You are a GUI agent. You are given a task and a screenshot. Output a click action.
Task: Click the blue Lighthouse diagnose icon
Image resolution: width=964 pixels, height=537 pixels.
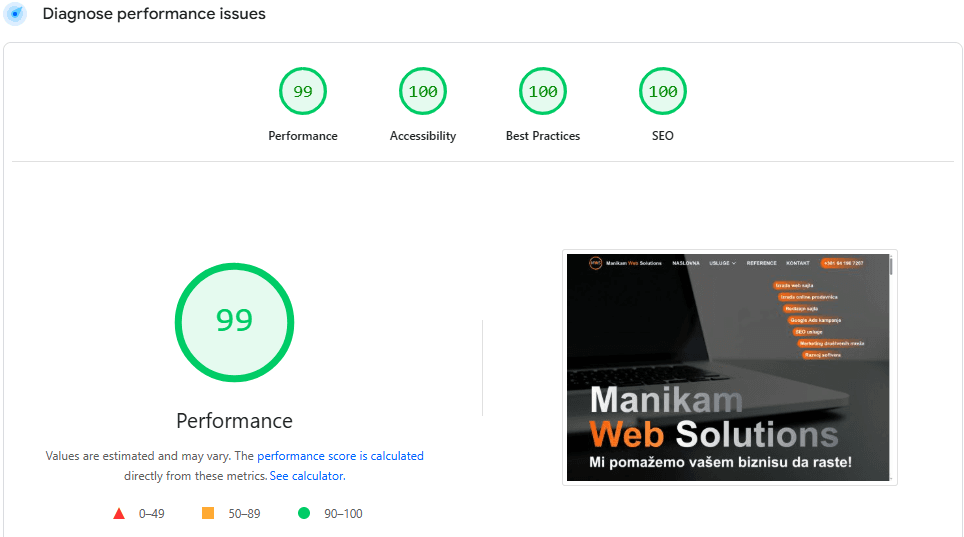15,14
